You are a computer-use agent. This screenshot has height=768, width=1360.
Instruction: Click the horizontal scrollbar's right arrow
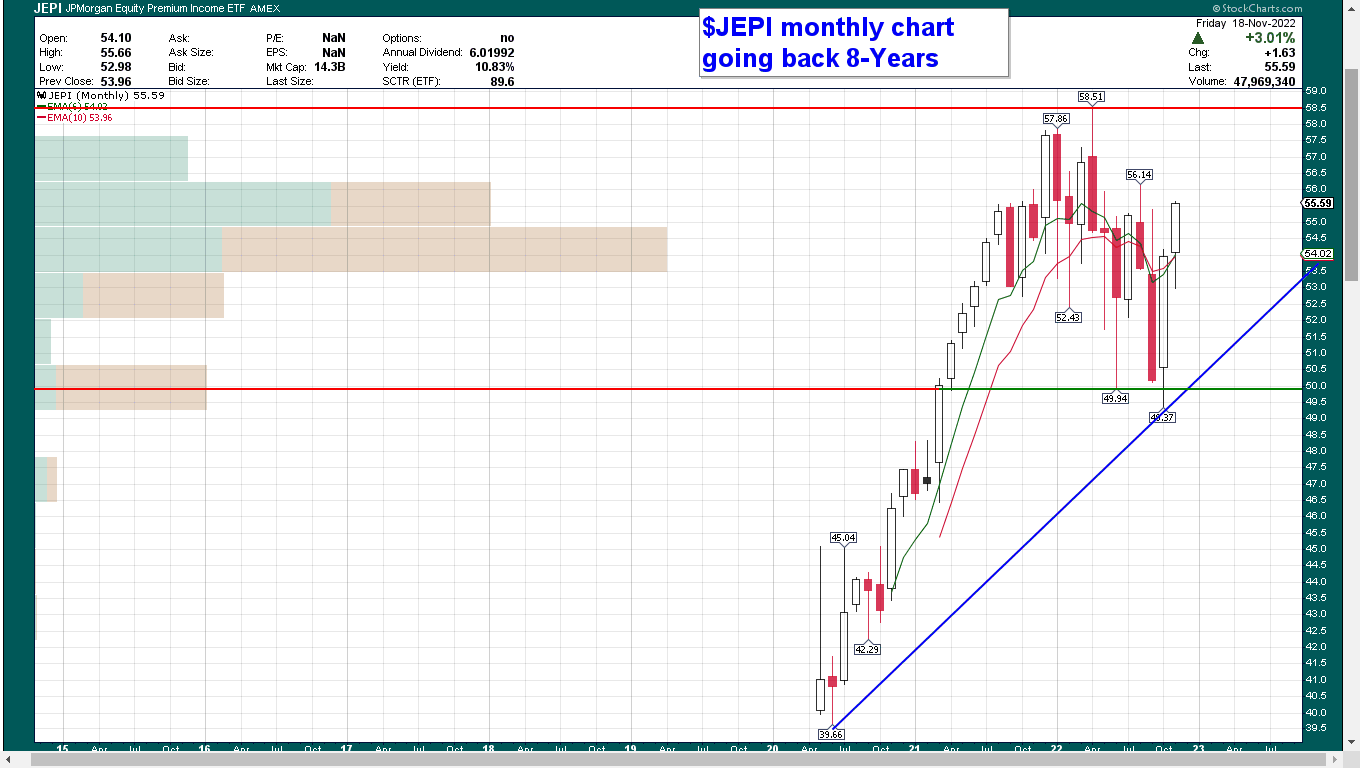pos(1335,760)
